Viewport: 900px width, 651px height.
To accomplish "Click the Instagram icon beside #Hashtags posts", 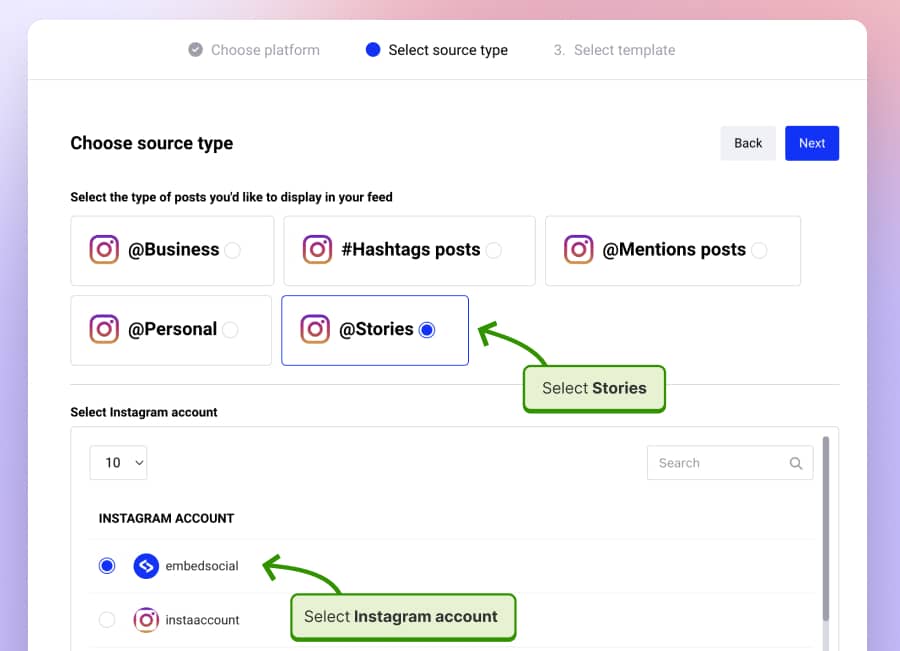I will 317,250.
